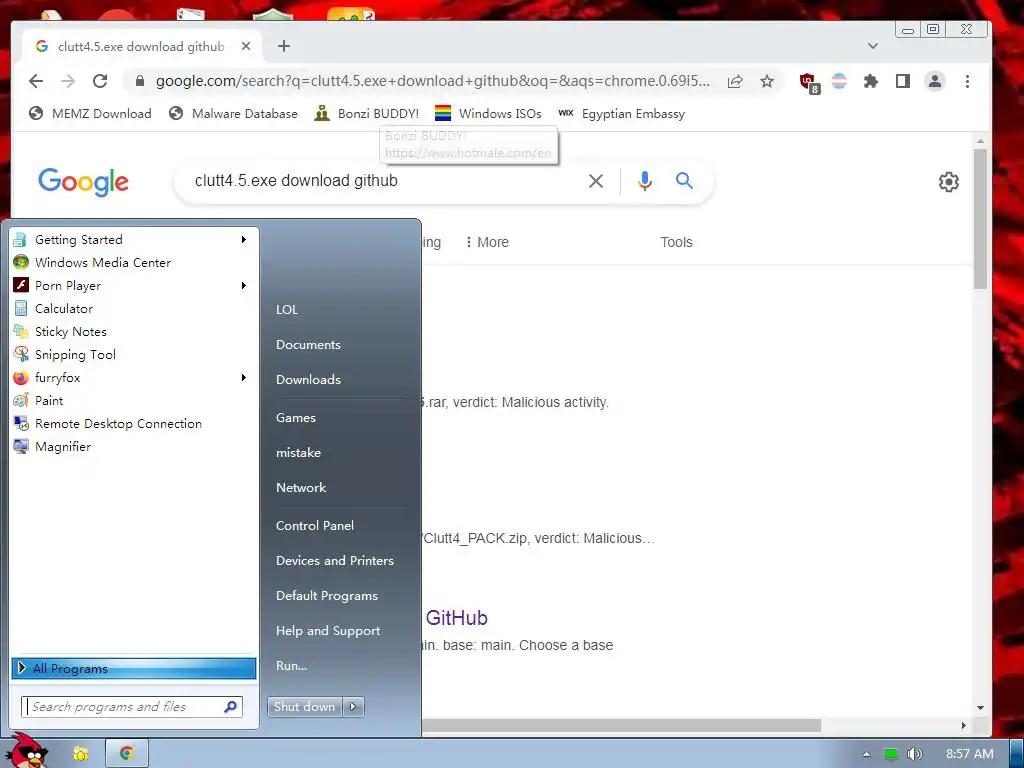Clear the Google search box with X
Screen dimensions: 1024x768
click(596, 181)
